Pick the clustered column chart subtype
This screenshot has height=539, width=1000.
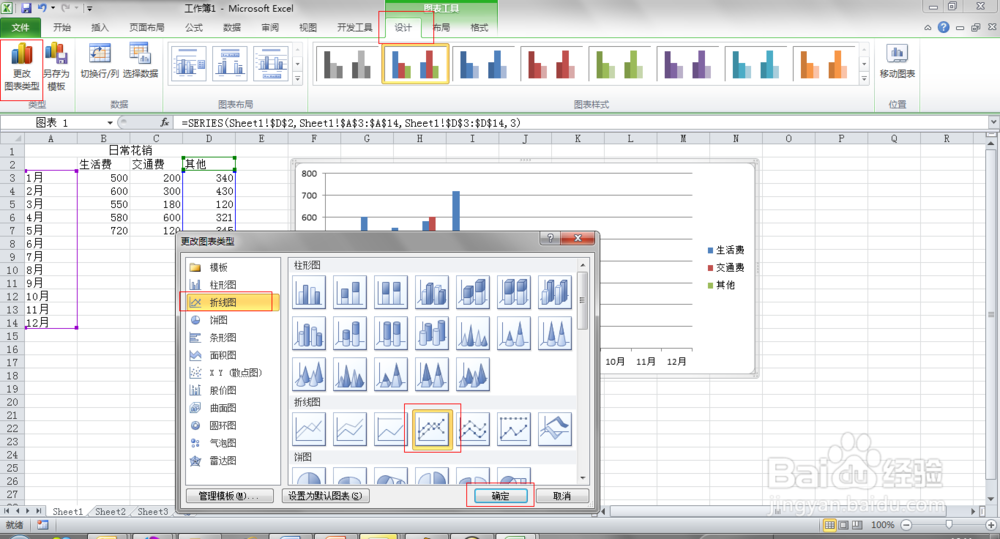[x=309, y=292]
